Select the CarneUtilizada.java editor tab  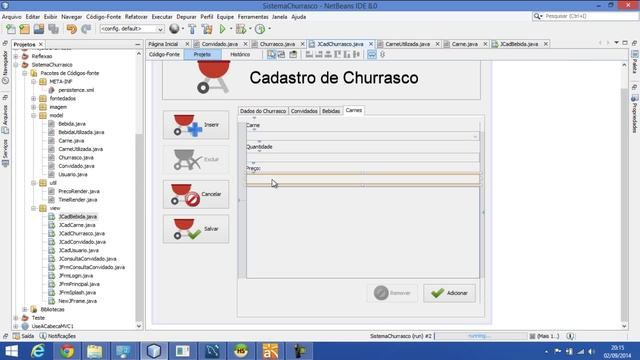pyautogui.click(x=407, y=44)
